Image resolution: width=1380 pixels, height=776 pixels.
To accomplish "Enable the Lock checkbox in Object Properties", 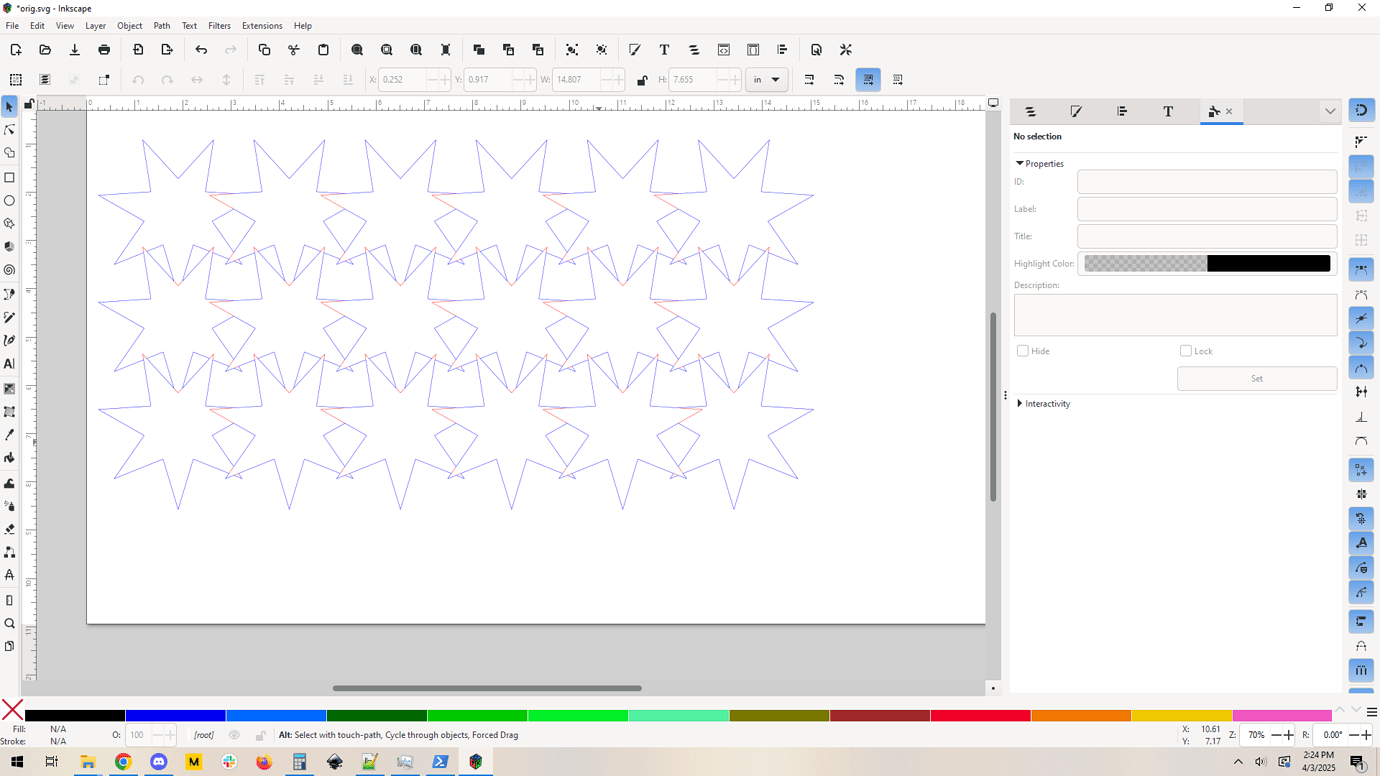I will (x=1184, y=350).
